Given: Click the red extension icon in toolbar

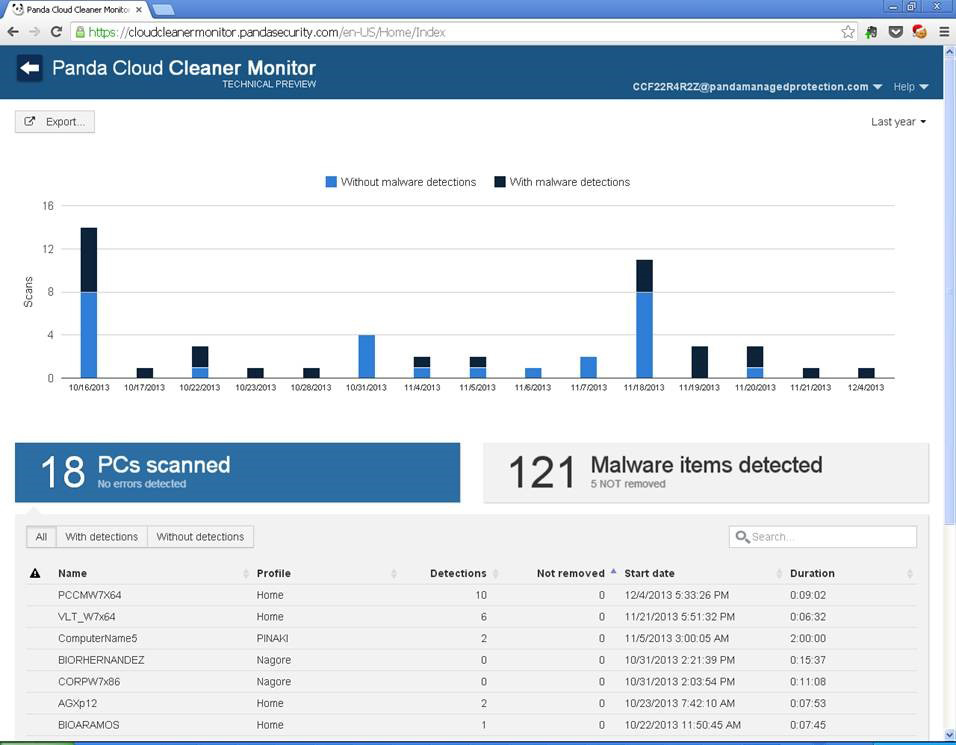Looking at the screenshot, I should pos(919,32).
